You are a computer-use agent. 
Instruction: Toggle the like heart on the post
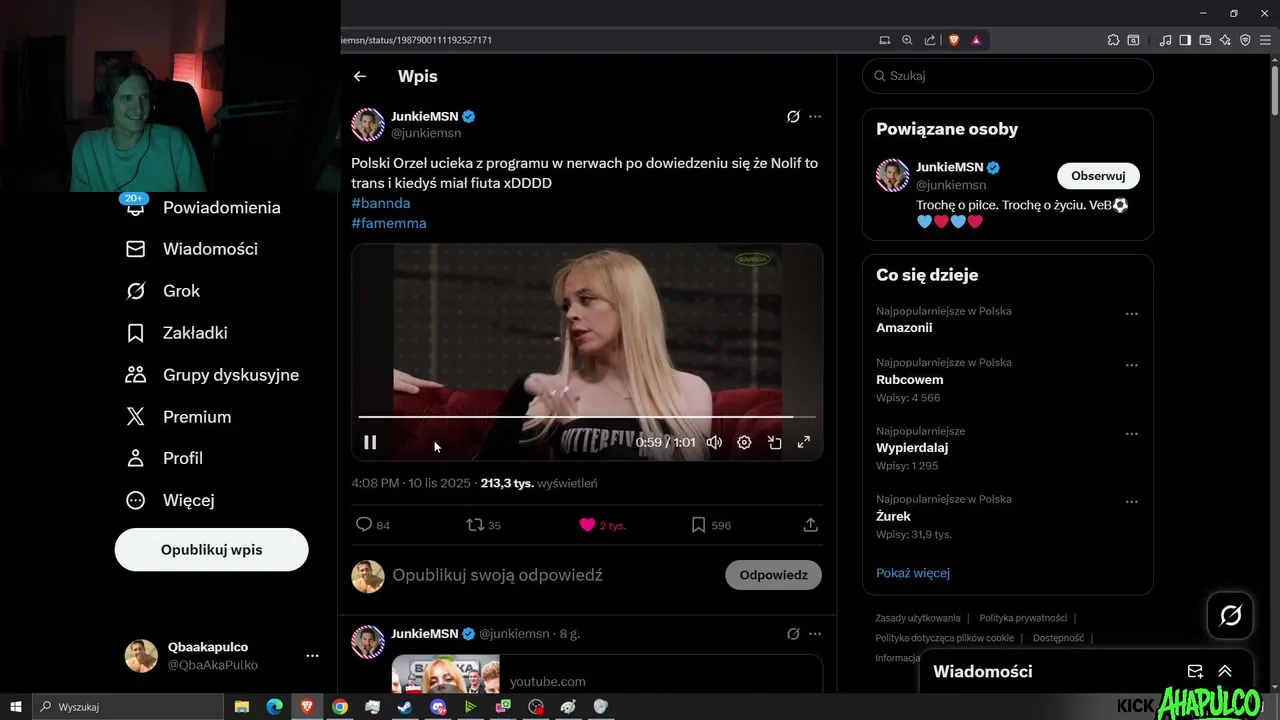click(587, 525)
